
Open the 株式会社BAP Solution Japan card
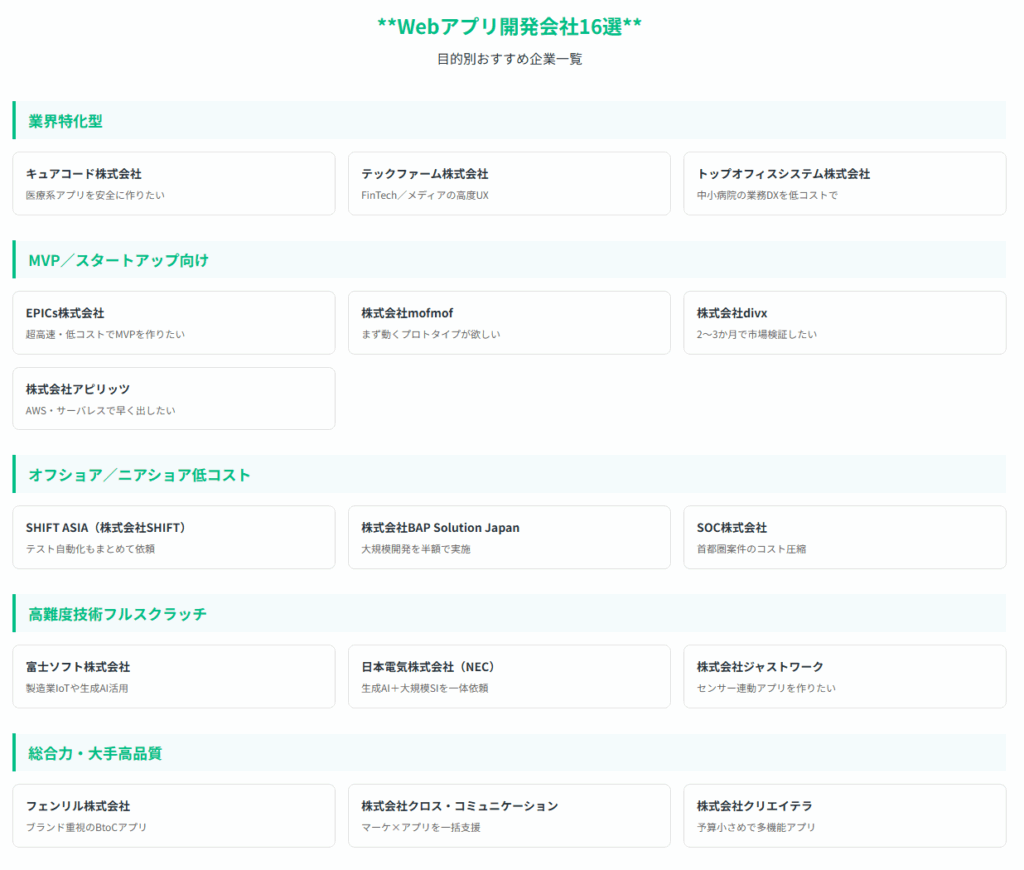tap(509, 537)
